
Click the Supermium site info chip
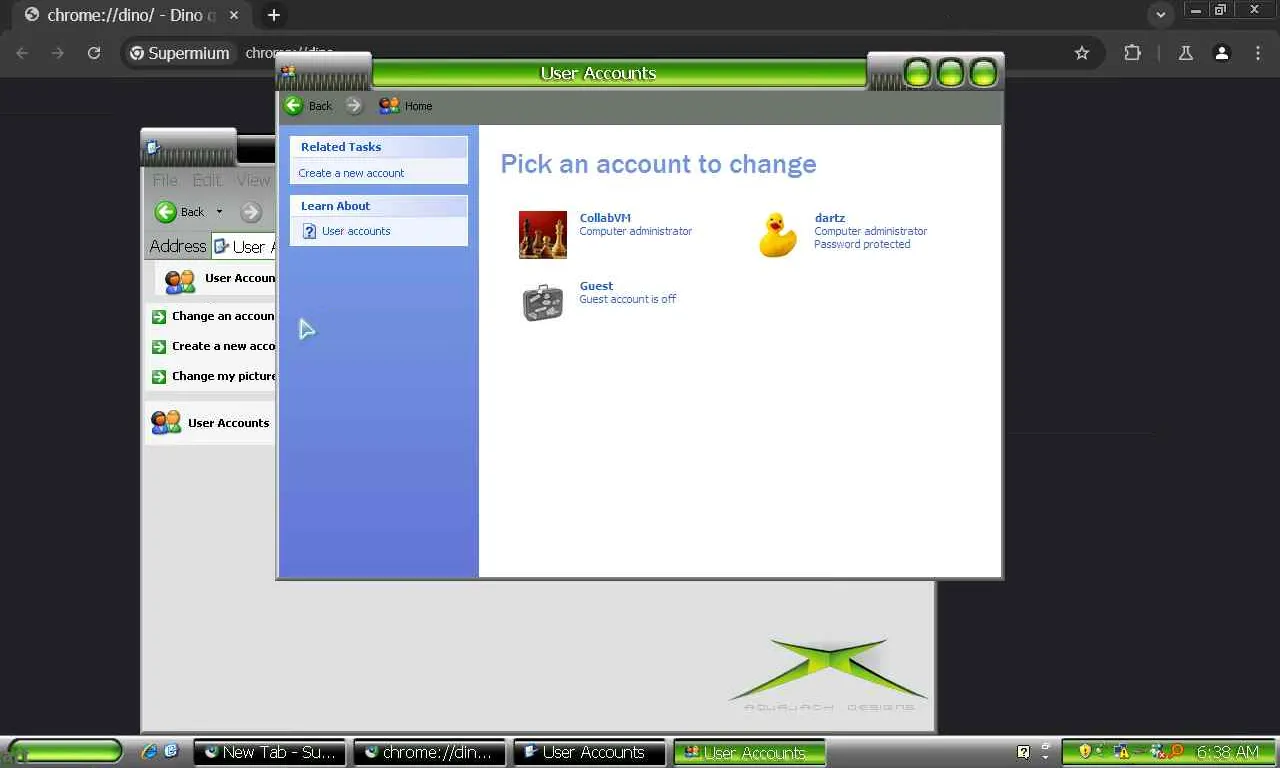[180, 53]
